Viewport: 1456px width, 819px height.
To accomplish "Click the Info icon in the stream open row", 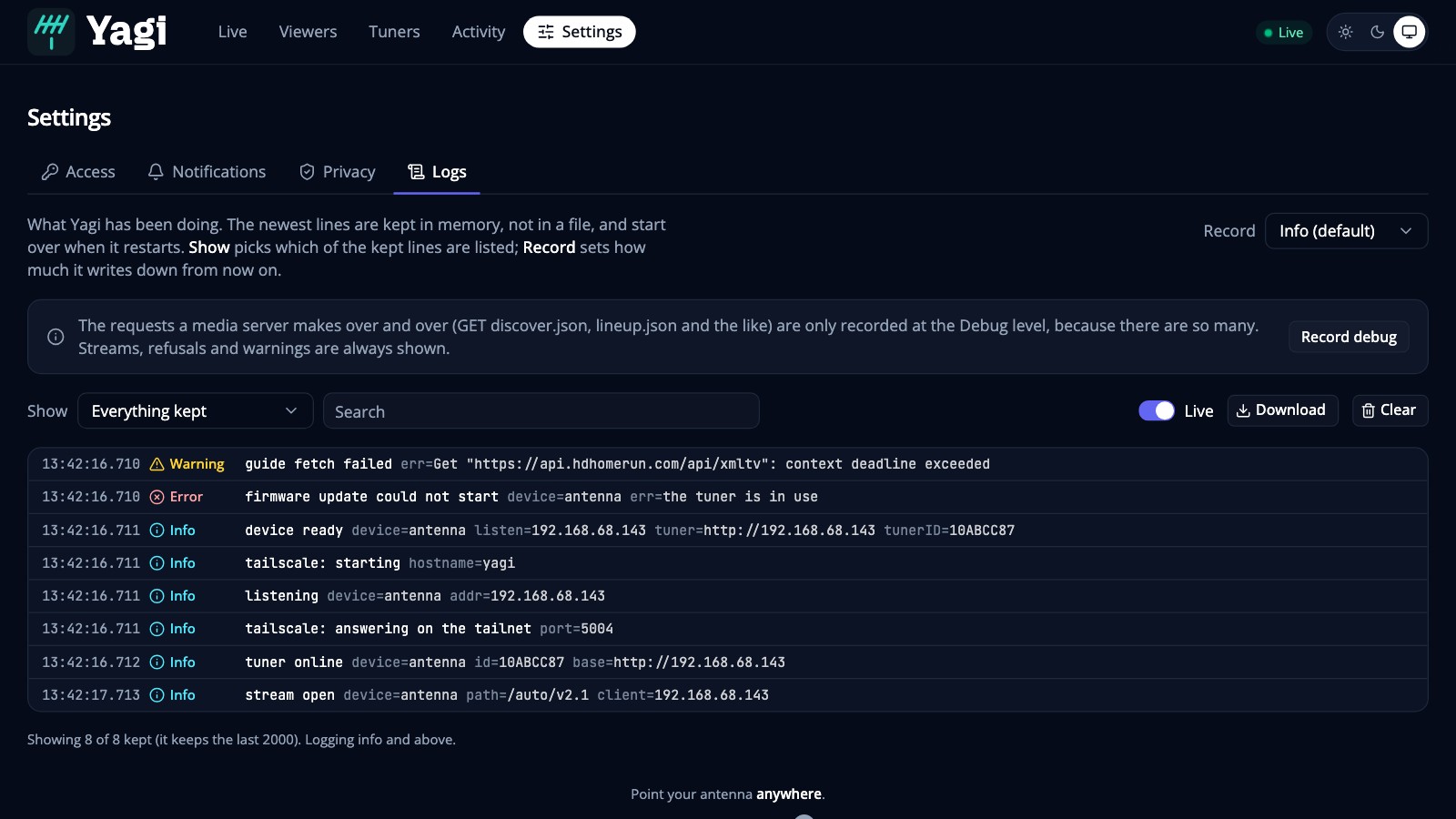I will [x=157, y=695].
